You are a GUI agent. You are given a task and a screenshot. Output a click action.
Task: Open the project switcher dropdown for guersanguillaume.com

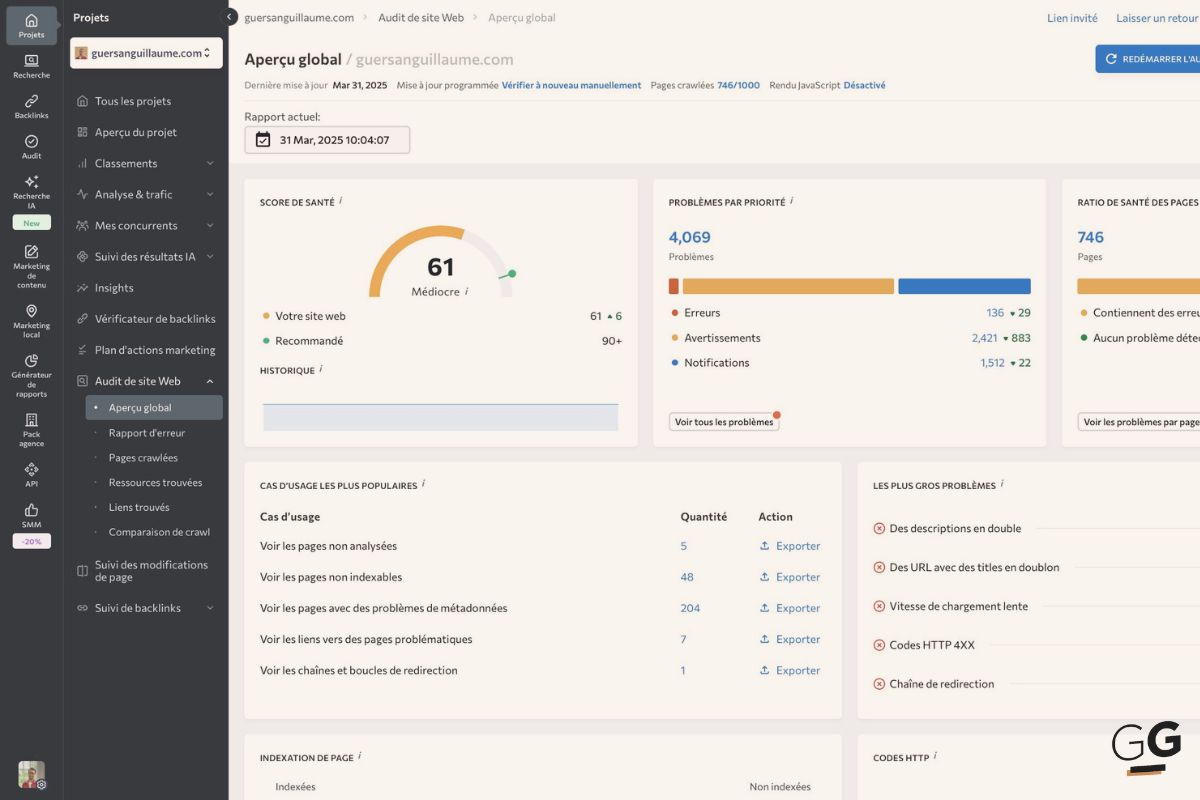coord(146,51)
